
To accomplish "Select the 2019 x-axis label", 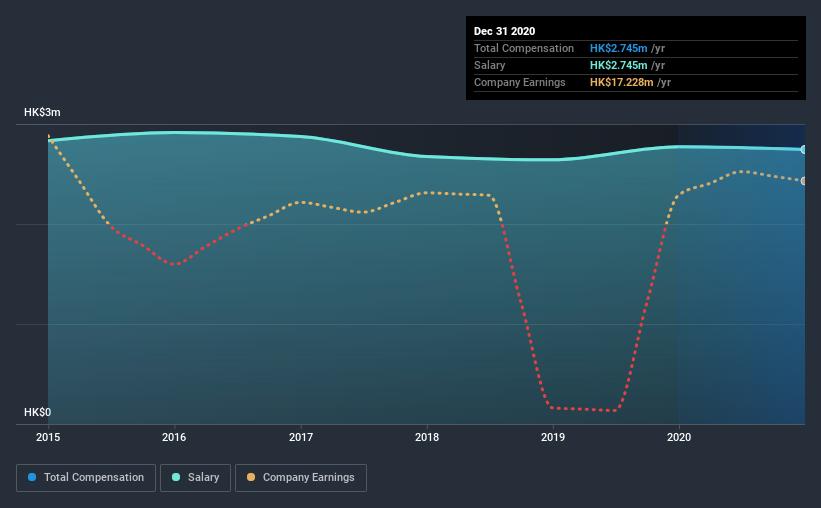I will [x=553, y=437].
